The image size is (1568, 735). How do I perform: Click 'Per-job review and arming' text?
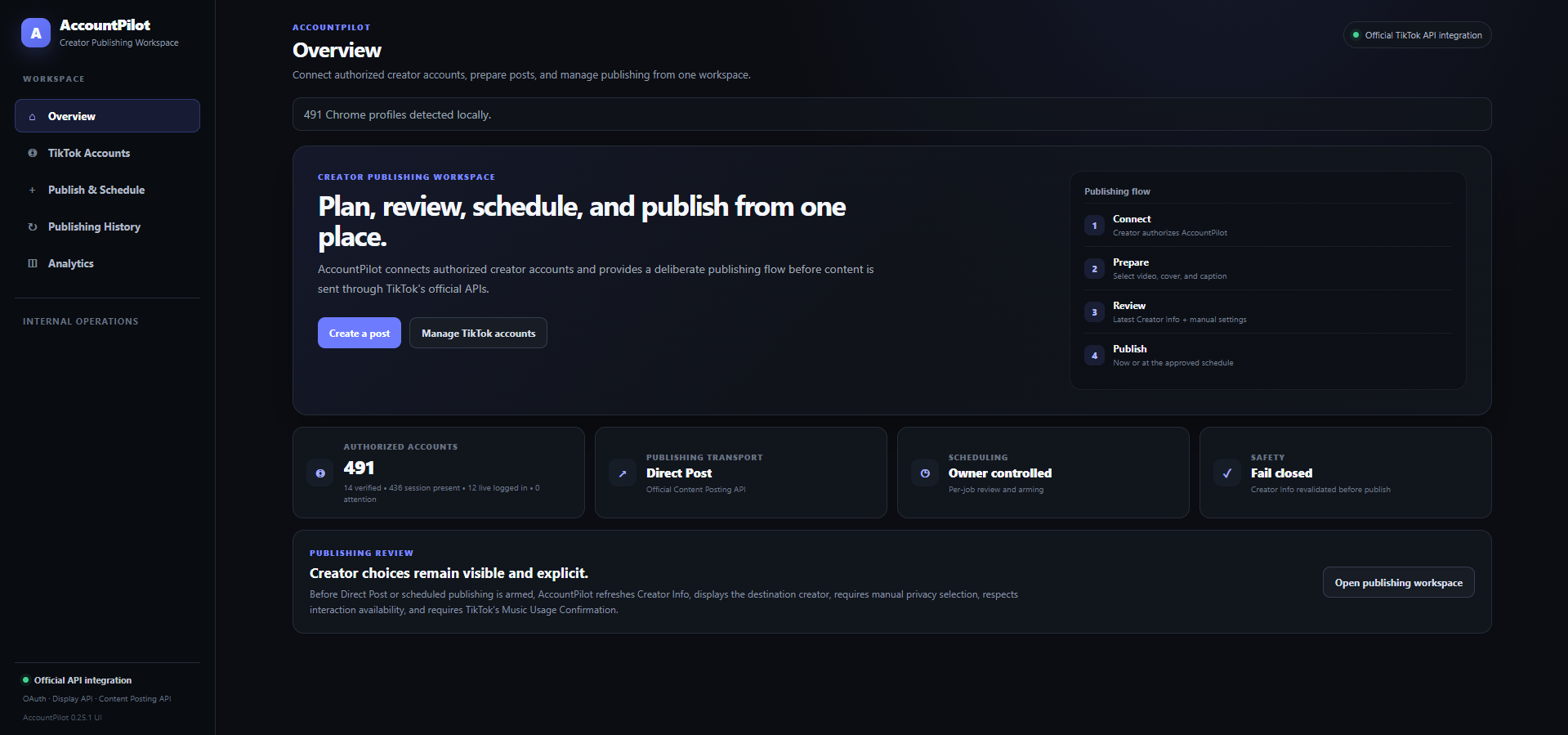(x=996, y=490)
